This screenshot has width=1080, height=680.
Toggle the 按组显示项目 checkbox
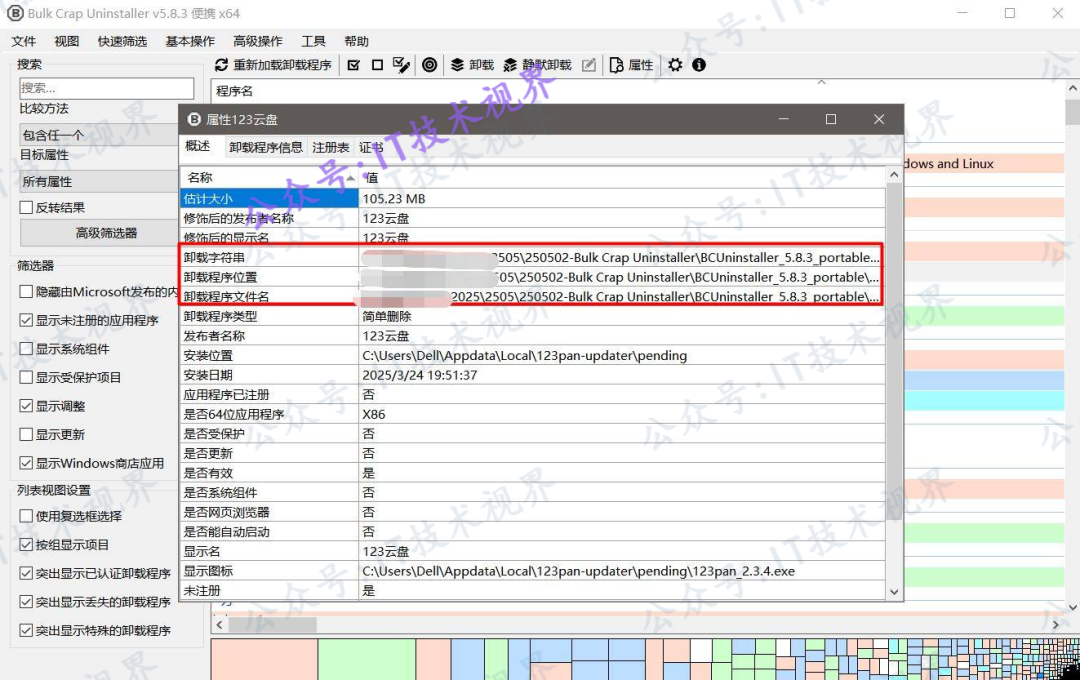[26, 545]
